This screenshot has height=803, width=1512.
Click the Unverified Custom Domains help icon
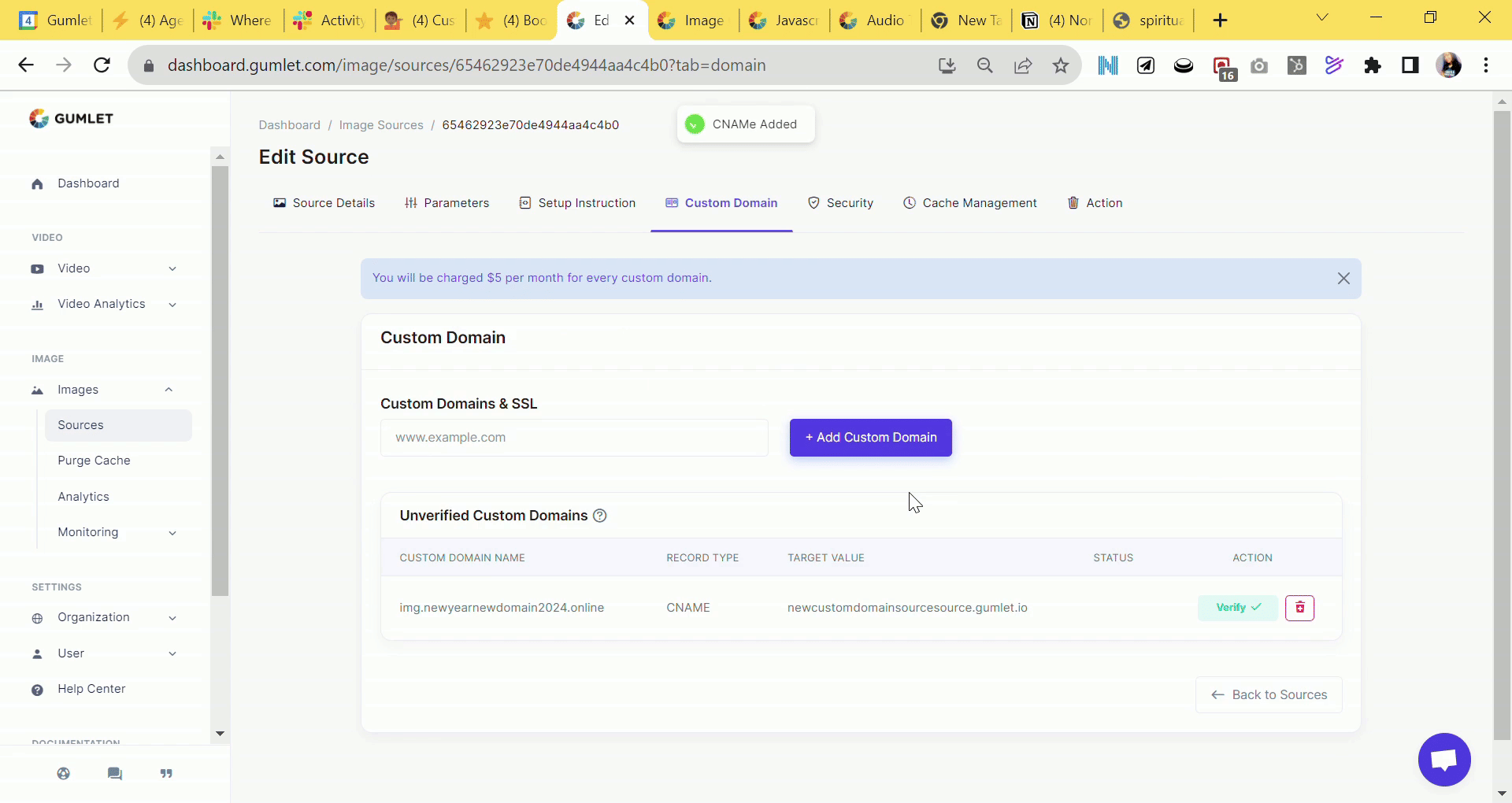[x=600, y=516]
